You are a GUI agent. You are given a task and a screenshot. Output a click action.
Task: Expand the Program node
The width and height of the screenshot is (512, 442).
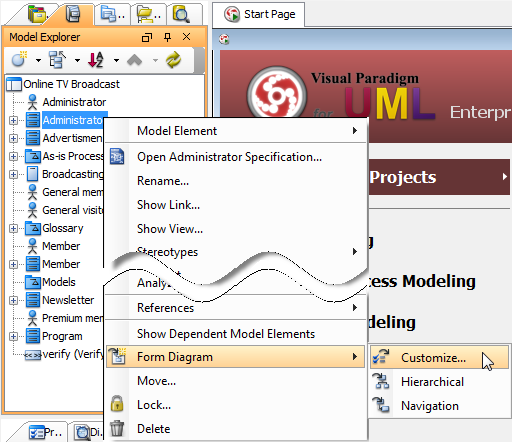pos(13,336)
